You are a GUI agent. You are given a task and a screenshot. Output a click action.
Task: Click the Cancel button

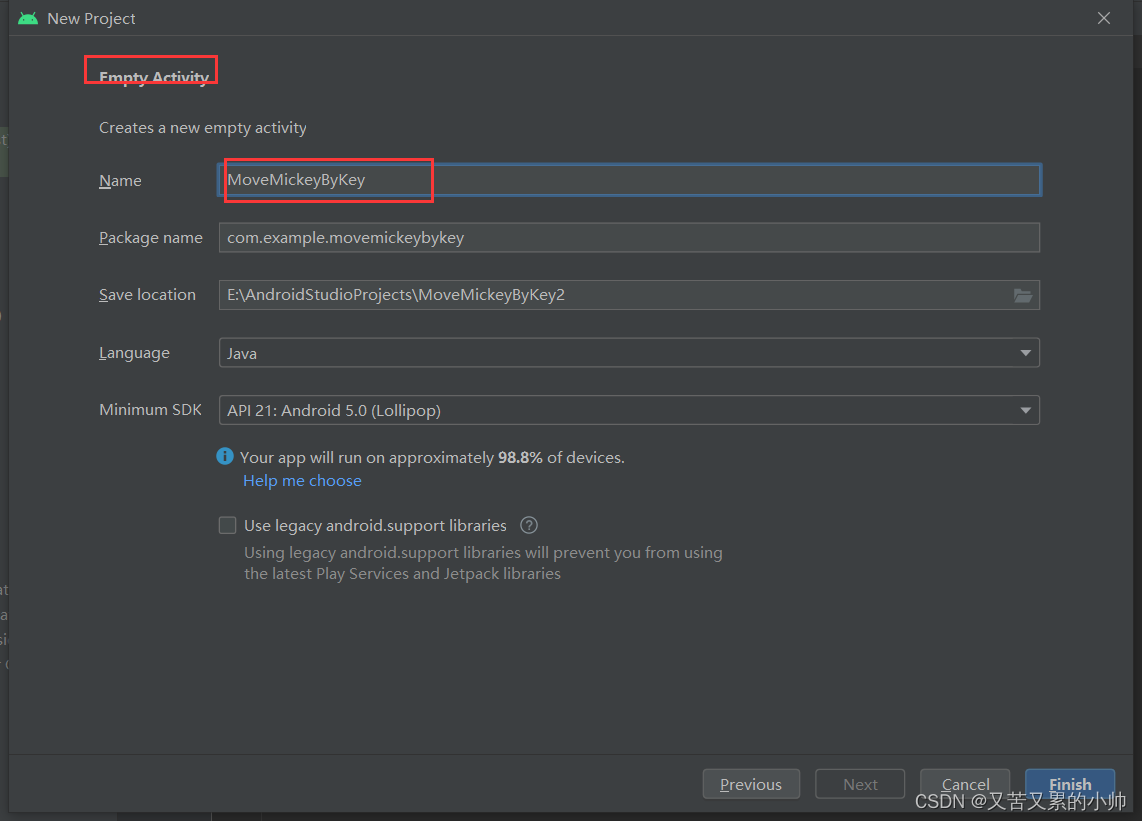[x=965, y=784]
